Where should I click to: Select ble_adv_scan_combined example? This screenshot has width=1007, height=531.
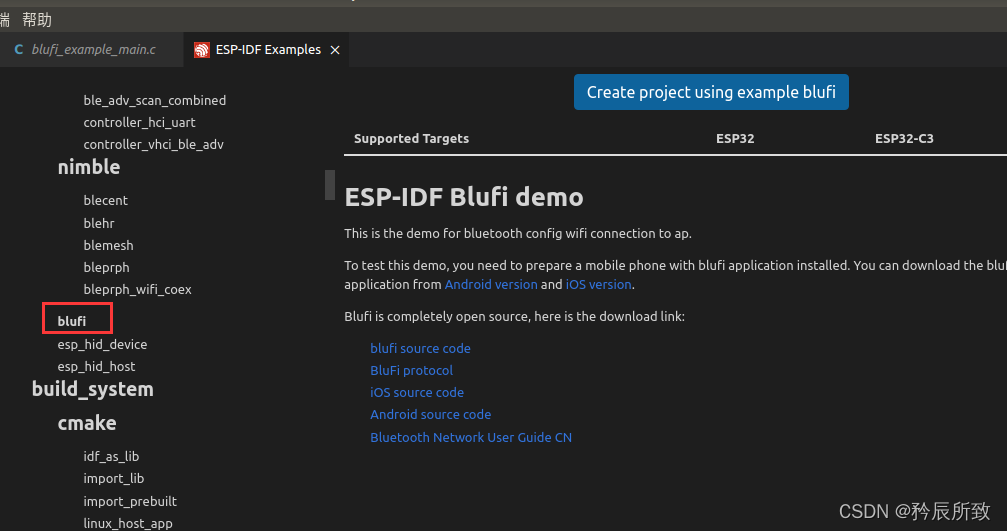click(155, 100)
